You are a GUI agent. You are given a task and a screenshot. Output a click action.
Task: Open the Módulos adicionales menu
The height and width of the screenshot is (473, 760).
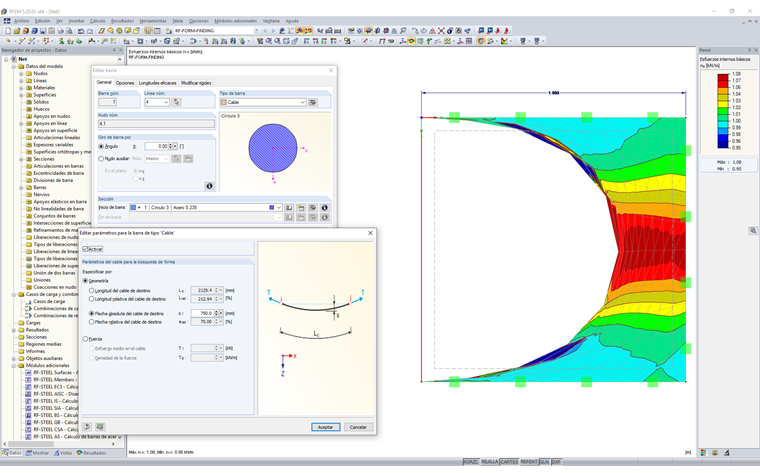pyautogui.click(x=236, y=21)
